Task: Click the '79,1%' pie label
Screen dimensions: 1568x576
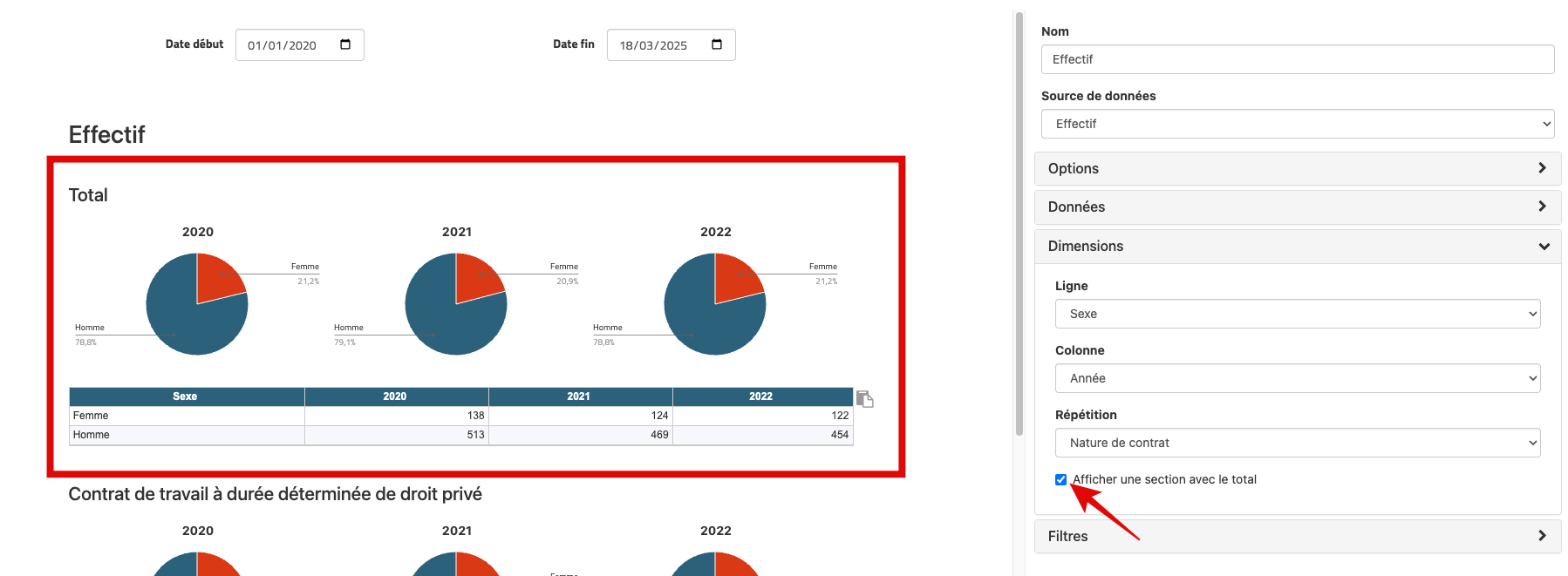Action: tap(344, 342)
